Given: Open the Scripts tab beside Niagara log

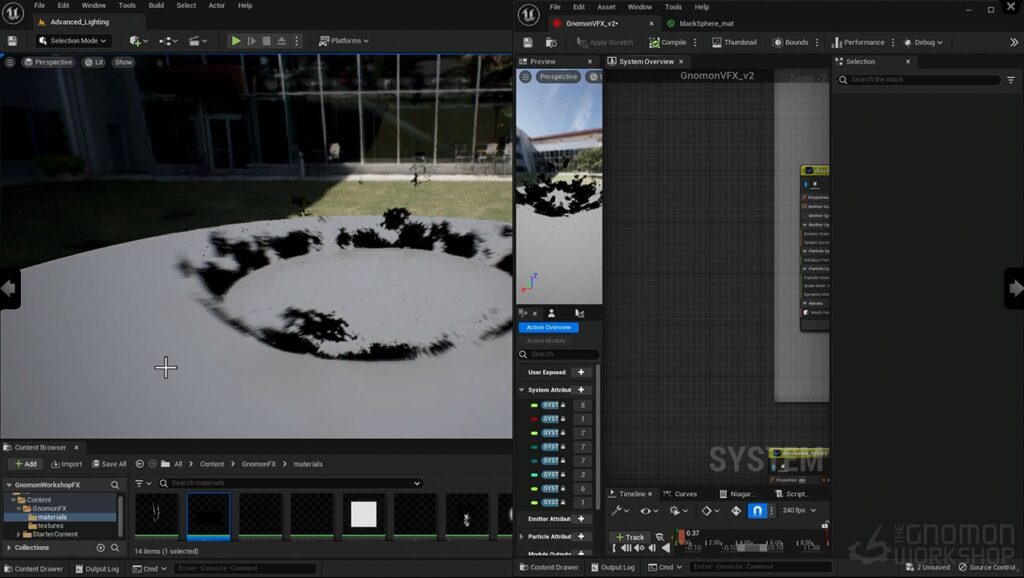Looking at the screenshot, I should (792, 494).
